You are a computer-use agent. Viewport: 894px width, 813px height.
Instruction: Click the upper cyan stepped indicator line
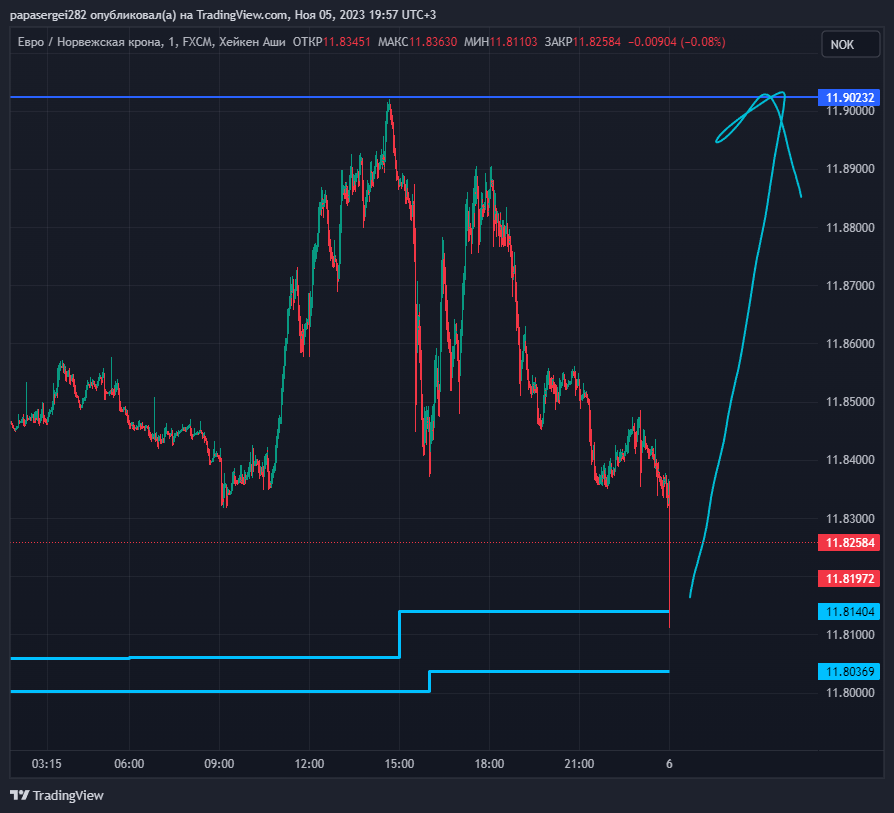pos(534,611)
